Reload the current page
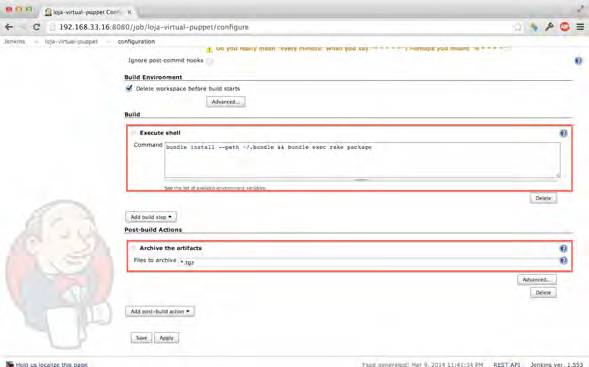The height and width of the screenshot is (367, 589). point(36,27)
